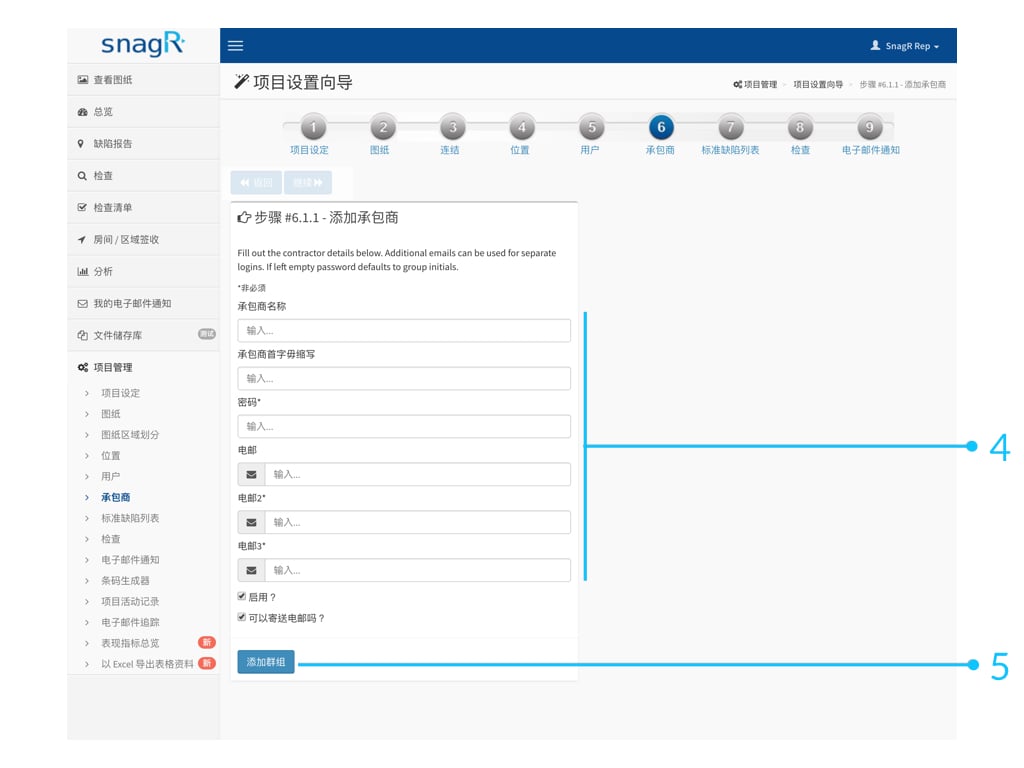
Task: Toggle the hamburger menu icon
Action: coord(235,46)
